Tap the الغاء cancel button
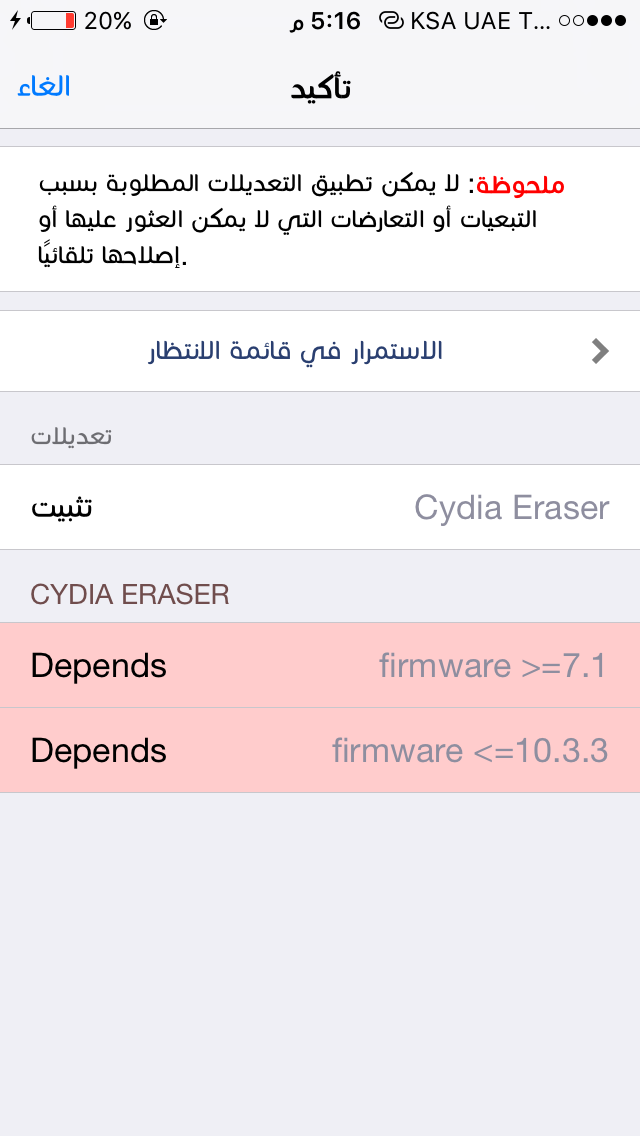The image size is (640, 1136). 43,86
